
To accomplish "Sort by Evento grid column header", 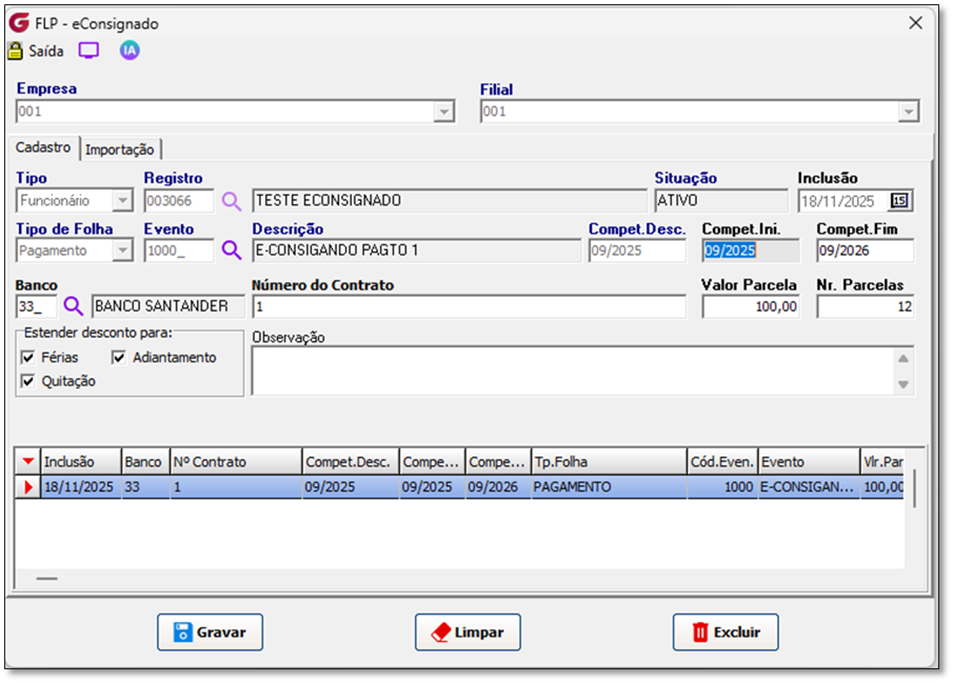I will [809, 462].
